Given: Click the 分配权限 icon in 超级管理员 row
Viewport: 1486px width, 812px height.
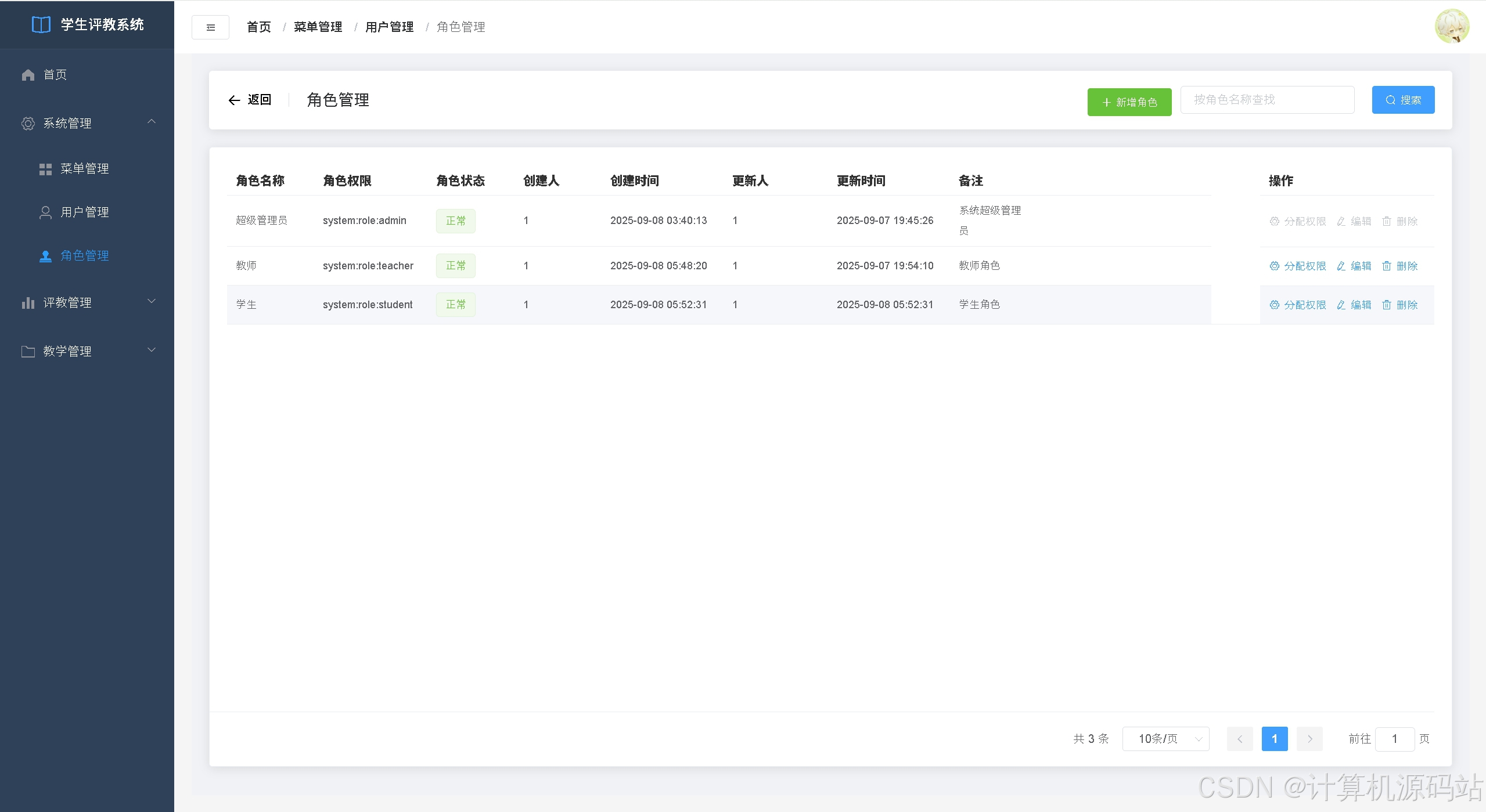Looking at the screenshot, I should pos(1274,221).
